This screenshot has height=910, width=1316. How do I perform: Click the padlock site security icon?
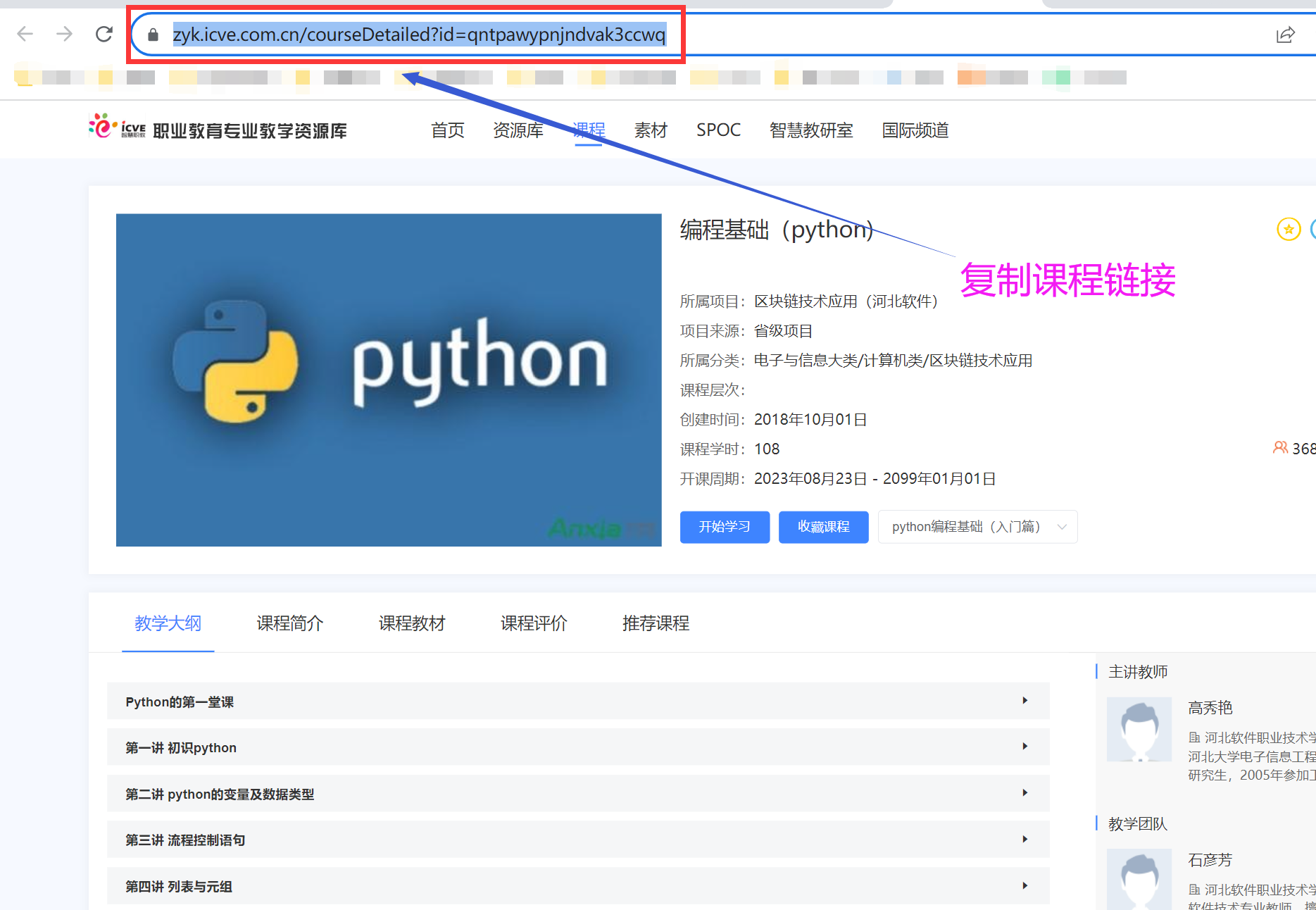tap(153, 35)
